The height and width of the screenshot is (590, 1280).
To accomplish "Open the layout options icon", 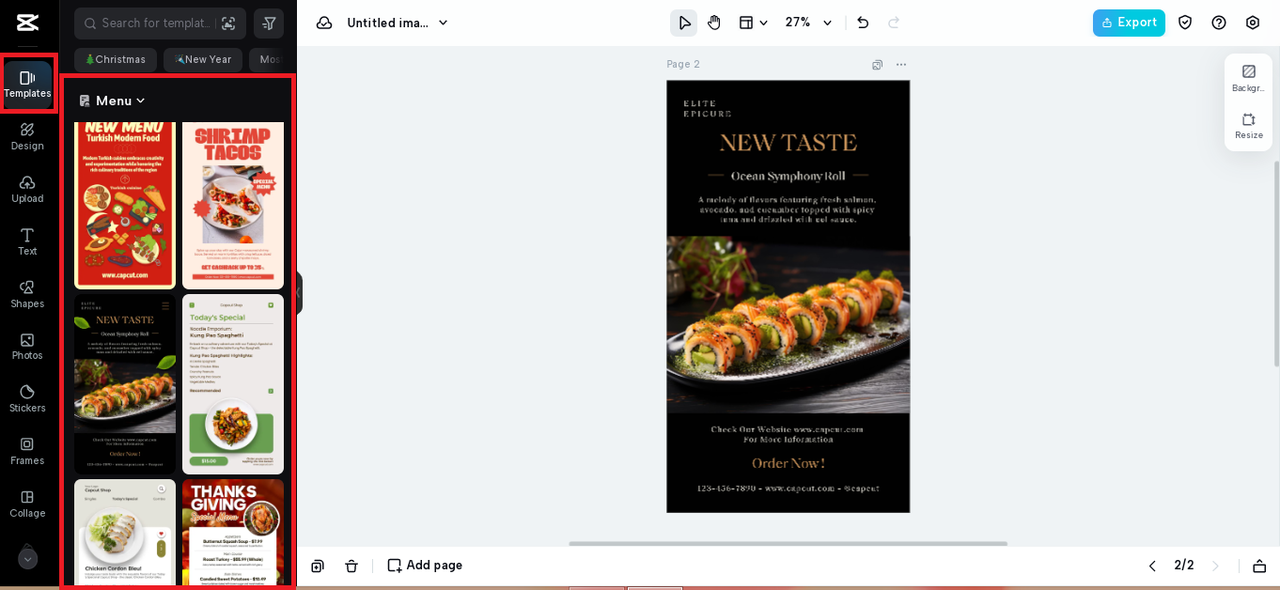I will click(746, 23).
